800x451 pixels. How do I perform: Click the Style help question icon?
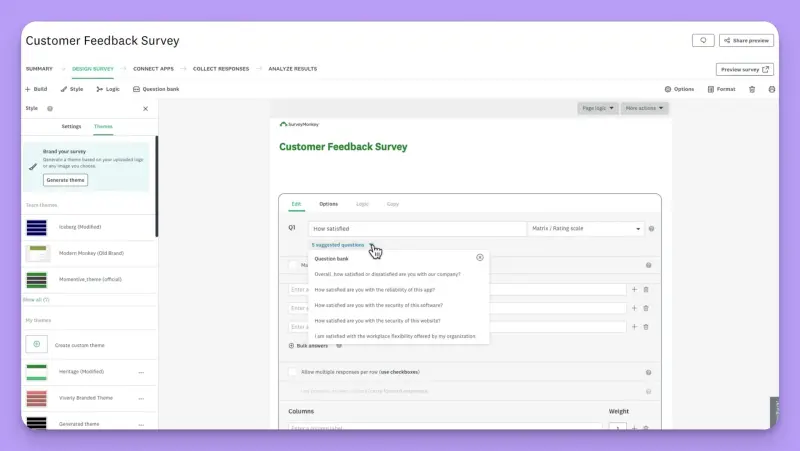pyautogui.click(x=50, y=109)
